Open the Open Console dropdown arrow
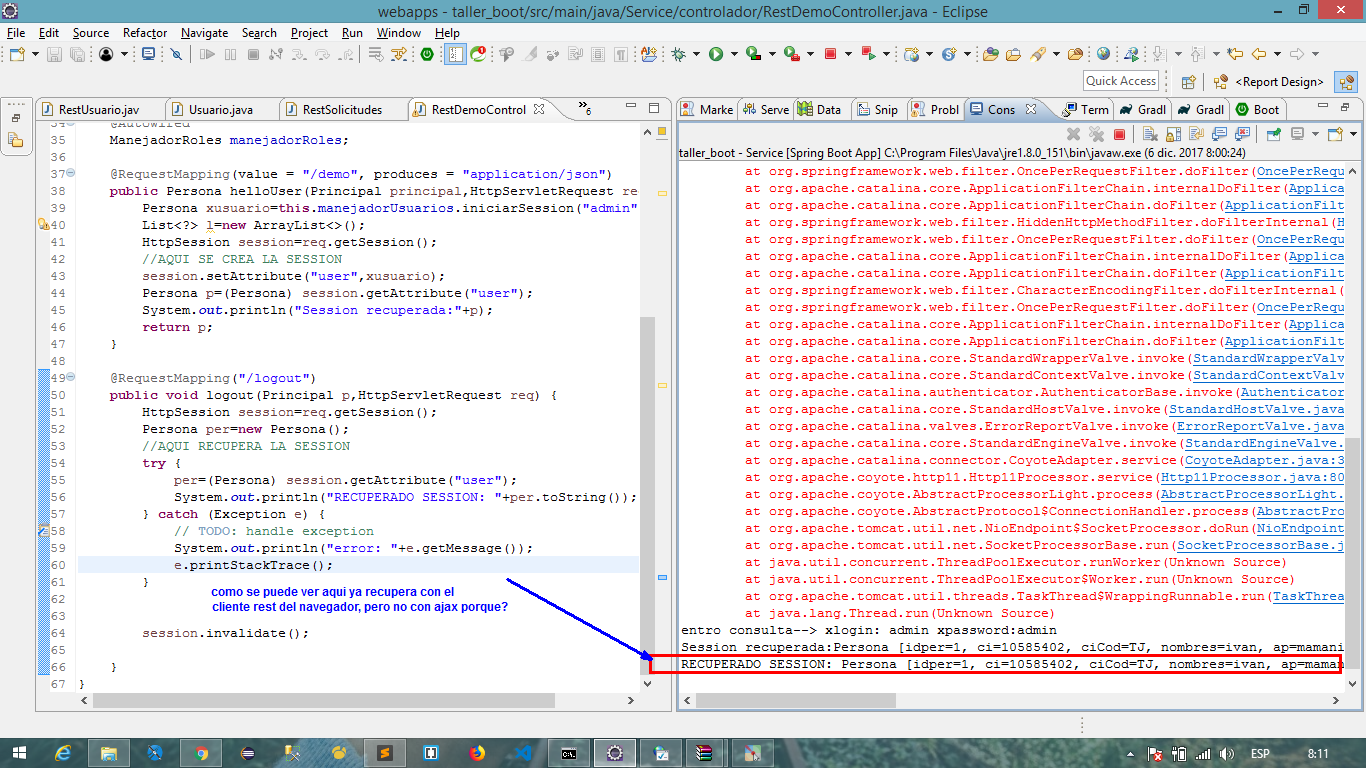The width and height of the screenshot is (1366, 768). coord(1353,134)
